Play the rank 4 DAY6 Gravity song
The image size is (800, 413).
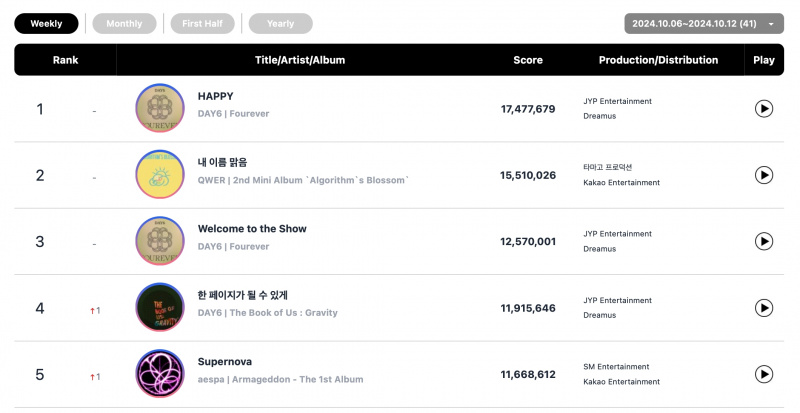763,308
